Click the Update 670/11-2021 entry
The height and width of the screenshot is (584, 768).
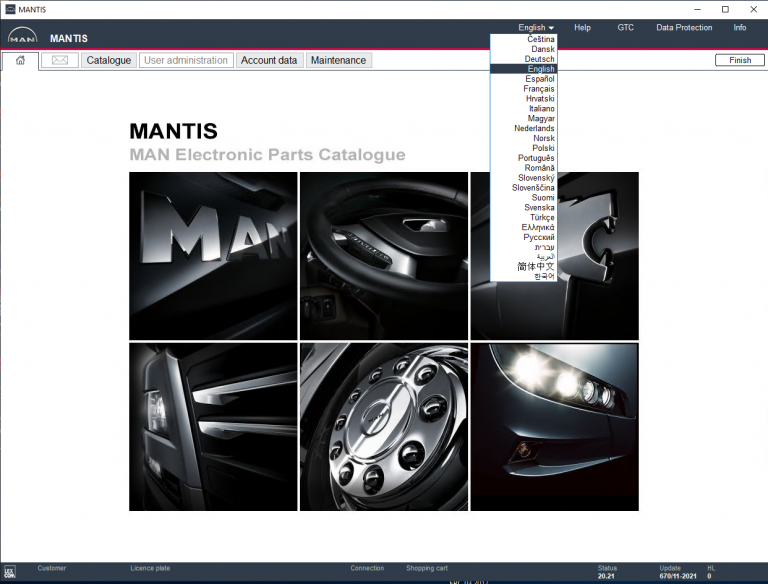pyautogui.click(x=677, y=572)
